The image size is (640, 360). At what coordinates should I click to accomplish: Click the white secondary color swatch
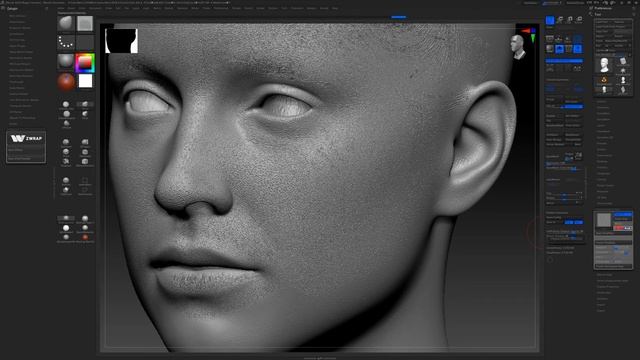pyautogui.click(x=85, y=81)
